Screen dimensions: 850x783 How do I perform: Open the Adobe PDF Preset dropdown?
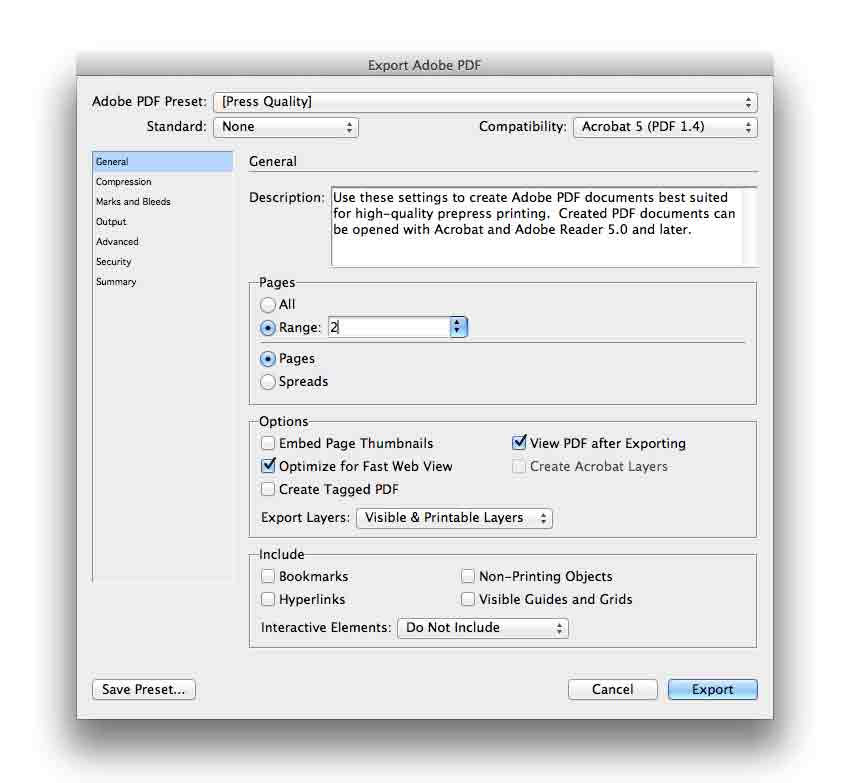coord(485,102)
